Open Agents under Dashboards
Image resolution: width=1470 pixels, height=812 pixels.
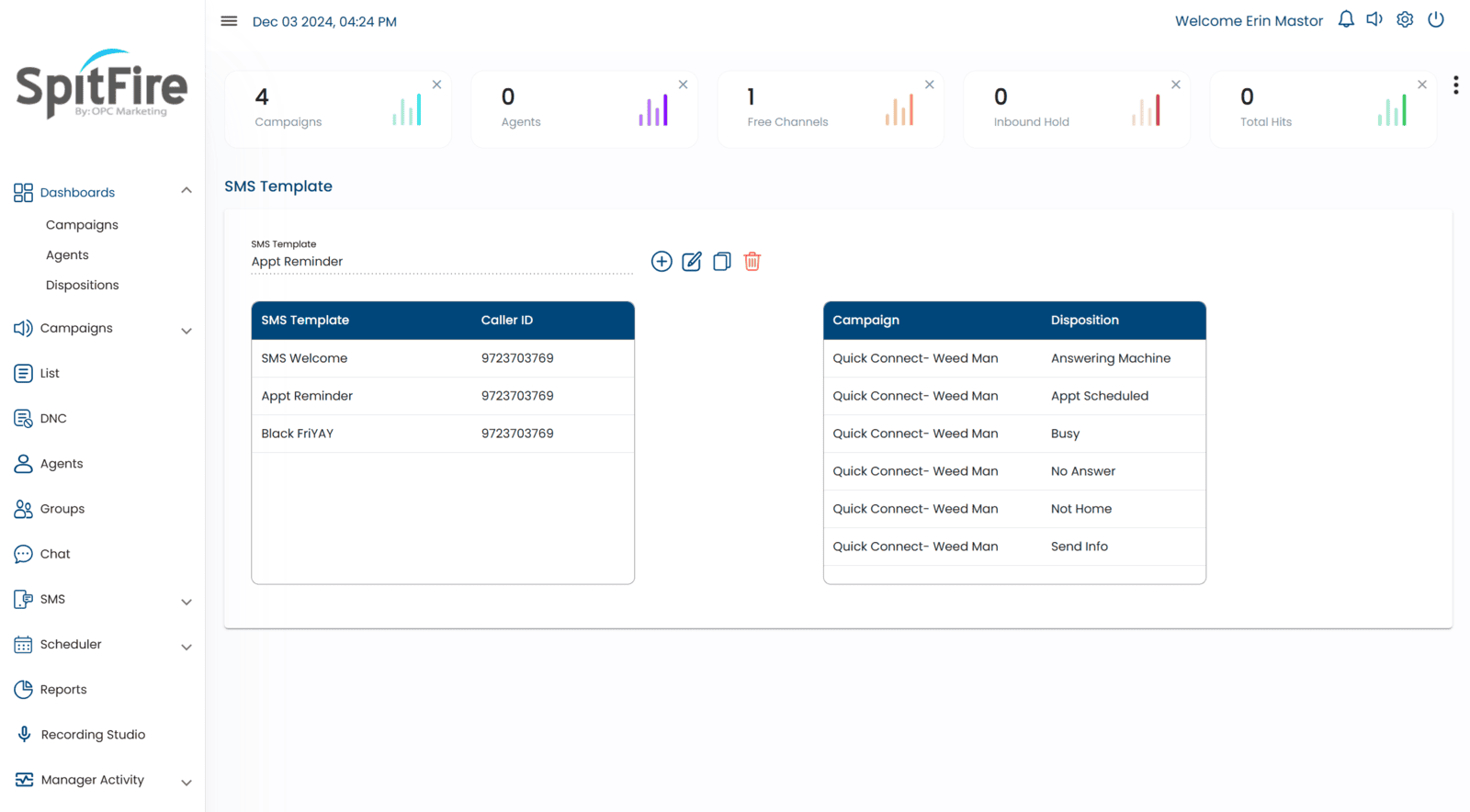point(67,255)
